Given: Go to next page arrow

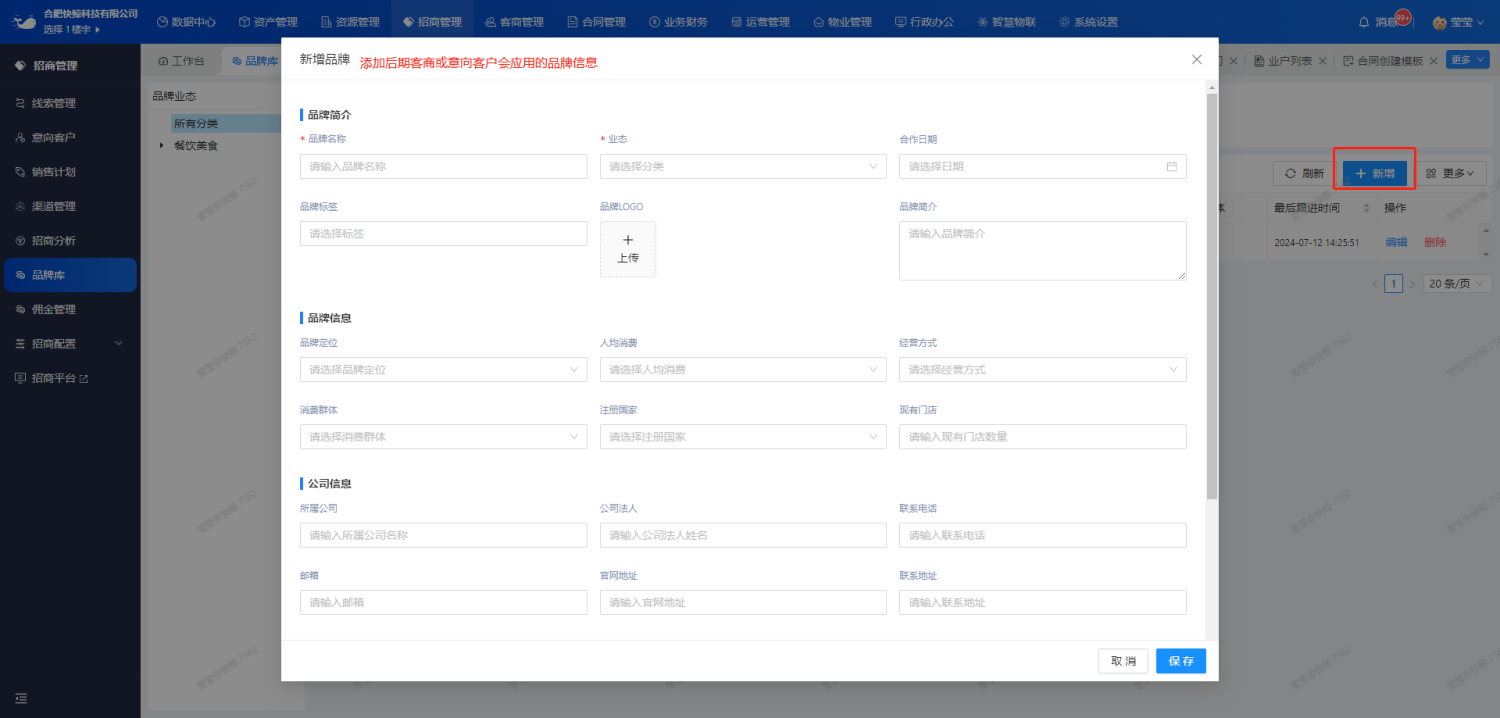Looking at the screenshot, I should click(x=1412, y=284).
